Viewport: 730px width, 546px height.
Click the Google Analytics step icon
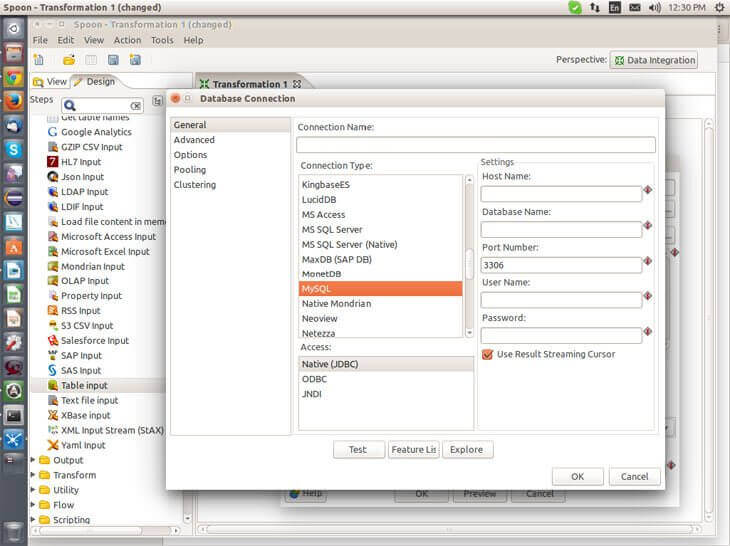point(53,132)
